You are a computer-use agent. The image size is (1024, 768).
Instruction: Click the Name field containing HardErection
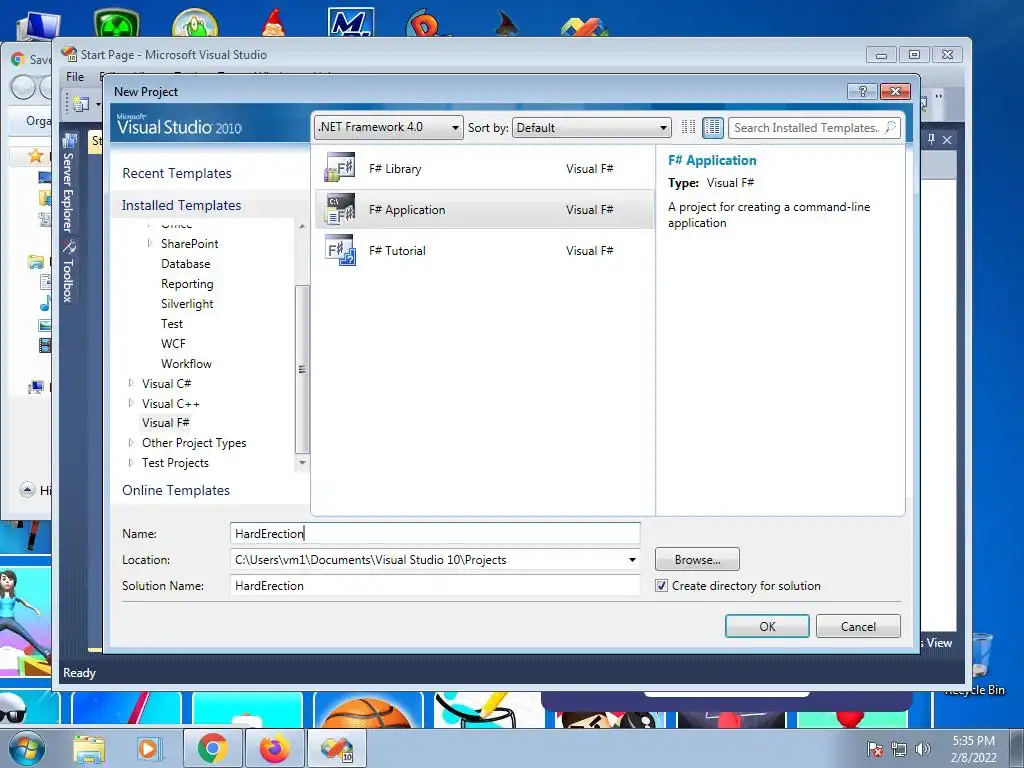click(435, 534)
